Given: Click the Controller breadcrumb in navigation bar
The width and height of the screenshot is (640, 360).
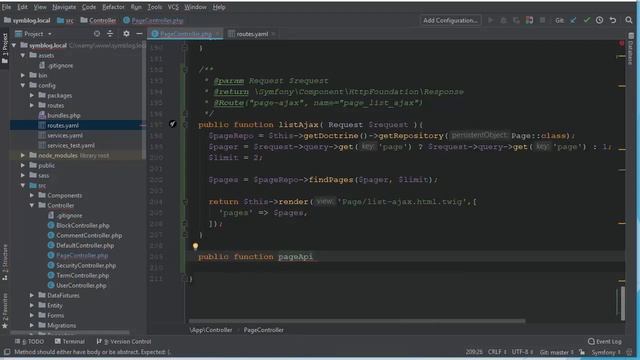Looking at the screenshot, I should pyautogui.click(x=98, y=20).
